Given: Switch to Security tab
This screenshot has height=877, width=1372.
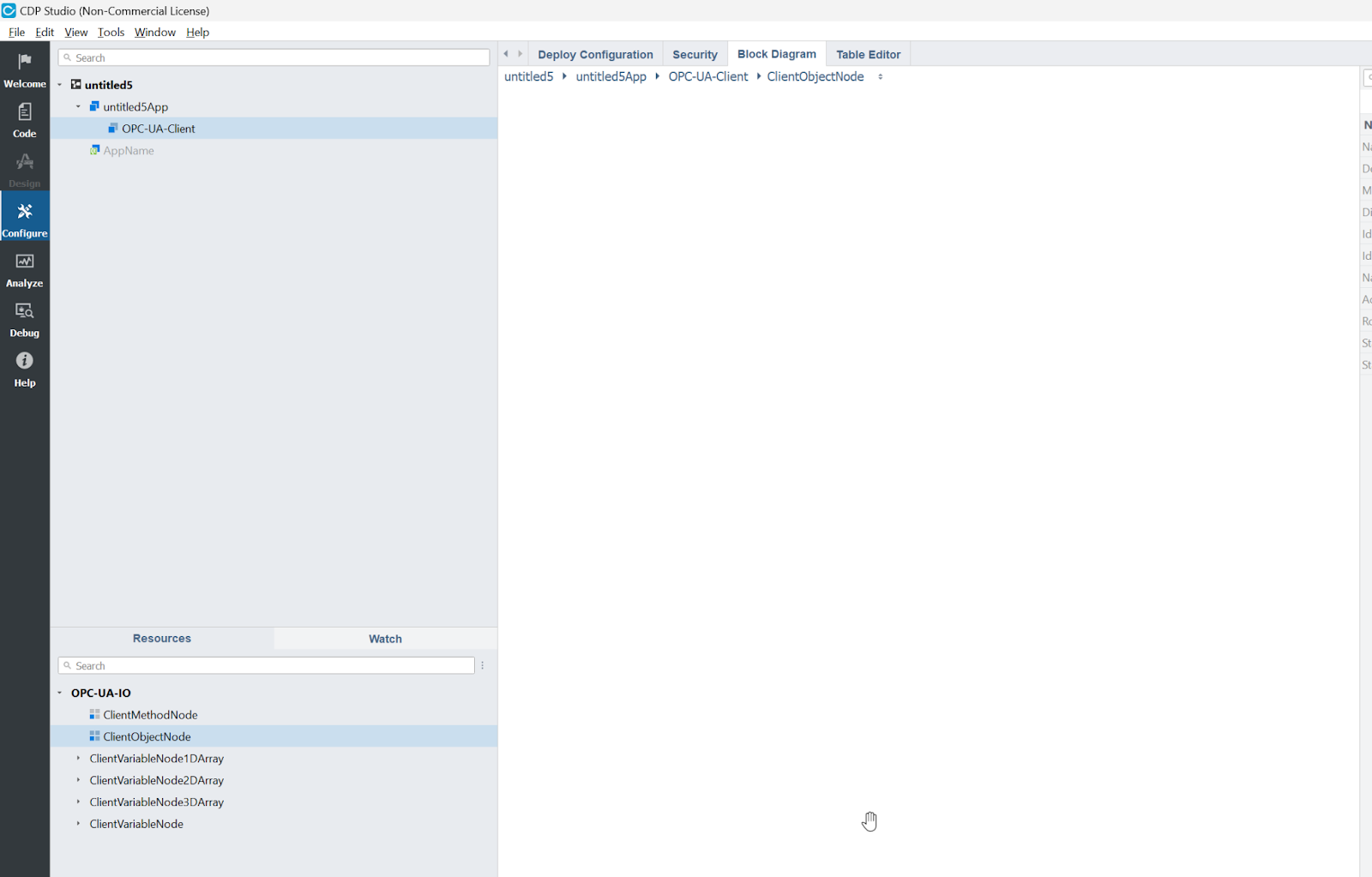Looking at the screenshot, I should 695,54.
